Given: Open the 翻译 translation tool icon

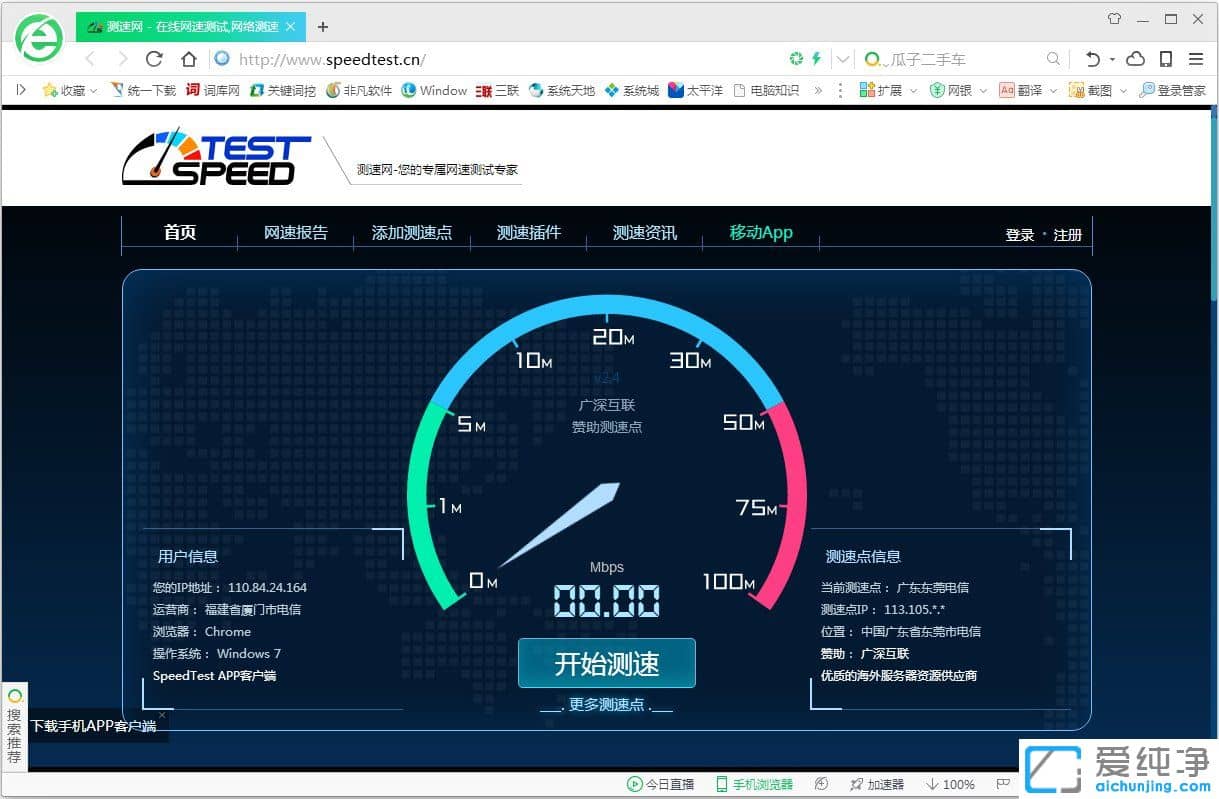Looking at the screenshot, I should click(1008, 89).
